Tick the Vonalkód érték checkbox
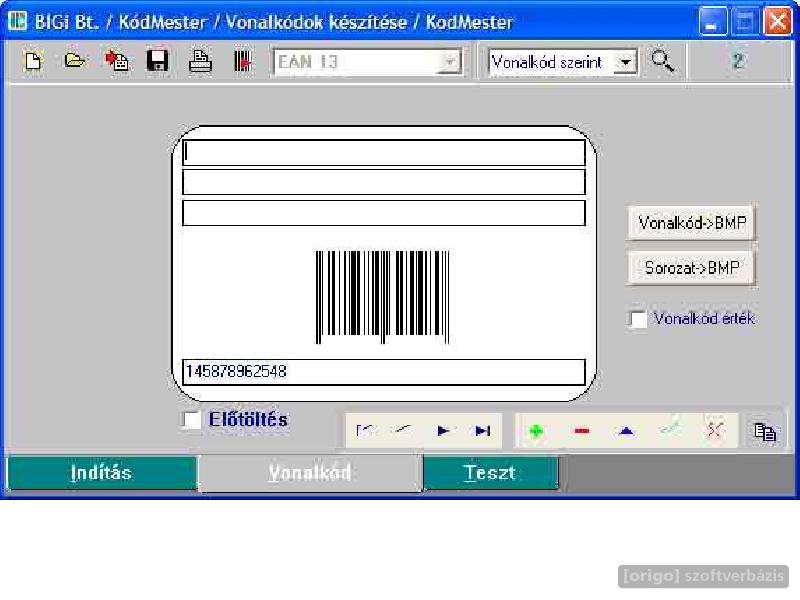This screenshot has width=800, height=600. [638, 319]
